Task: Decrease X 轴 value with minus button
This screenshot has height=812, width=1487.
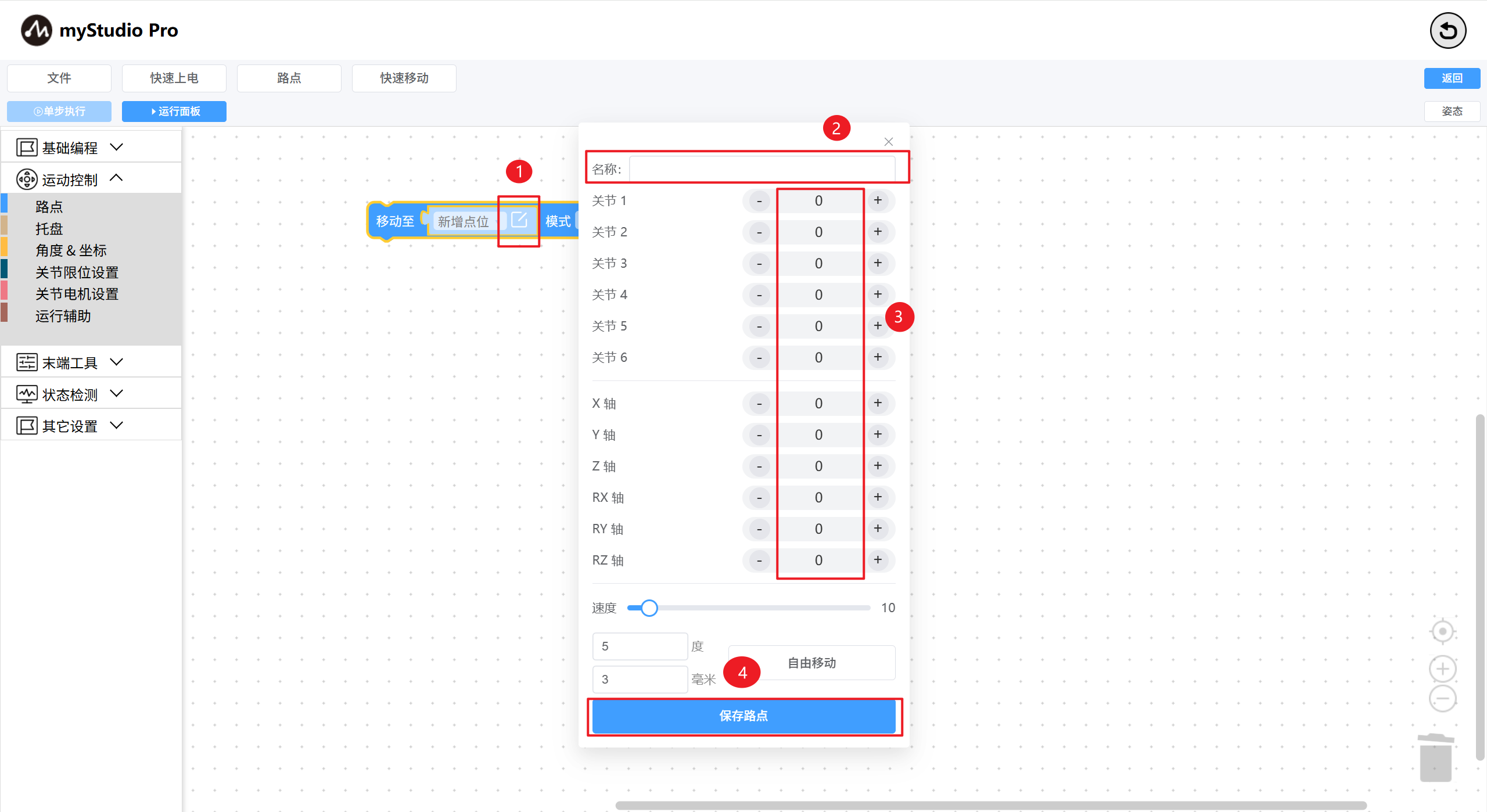Action: click(759, 404)
